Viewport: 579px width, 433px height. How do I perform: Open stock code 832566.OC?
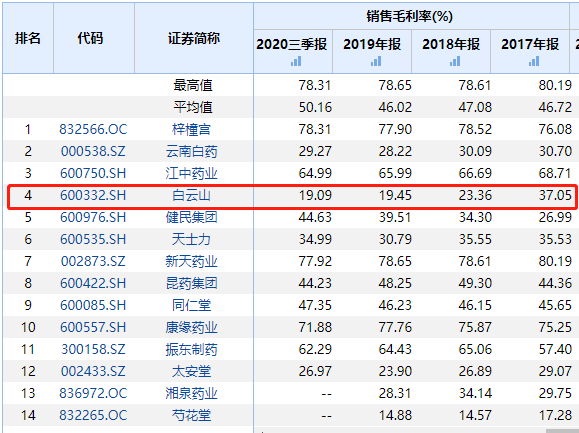pyautogui.click(x=93, y=130)
